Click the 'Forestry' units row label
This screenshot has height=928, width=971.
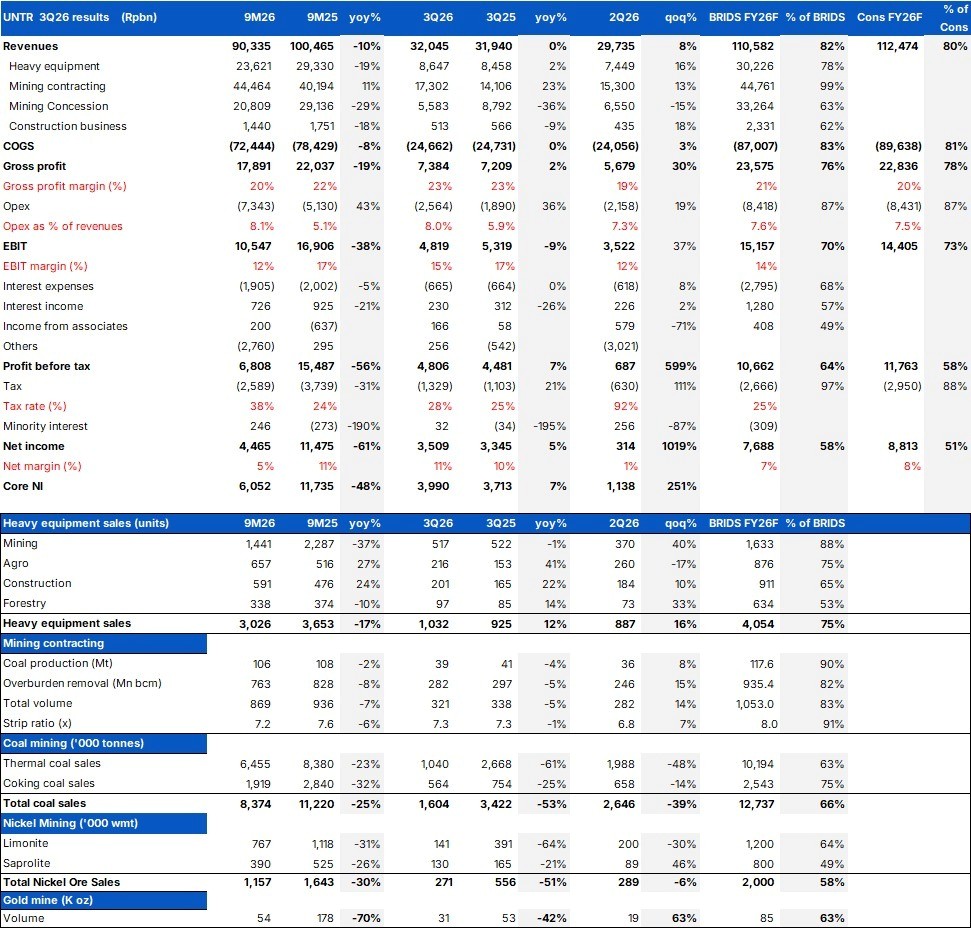click(x=24, y=603)
